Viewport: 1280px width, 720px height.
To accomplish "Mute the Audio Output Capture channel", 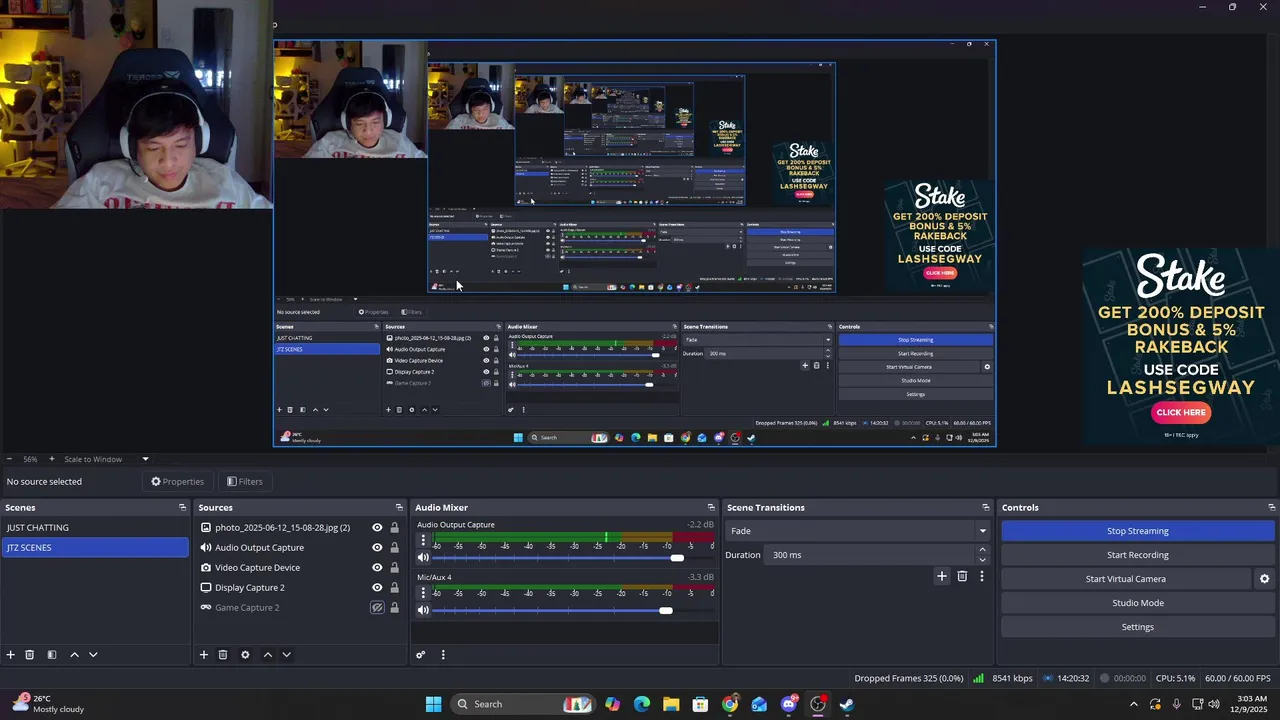I will [x=423, y=558].
